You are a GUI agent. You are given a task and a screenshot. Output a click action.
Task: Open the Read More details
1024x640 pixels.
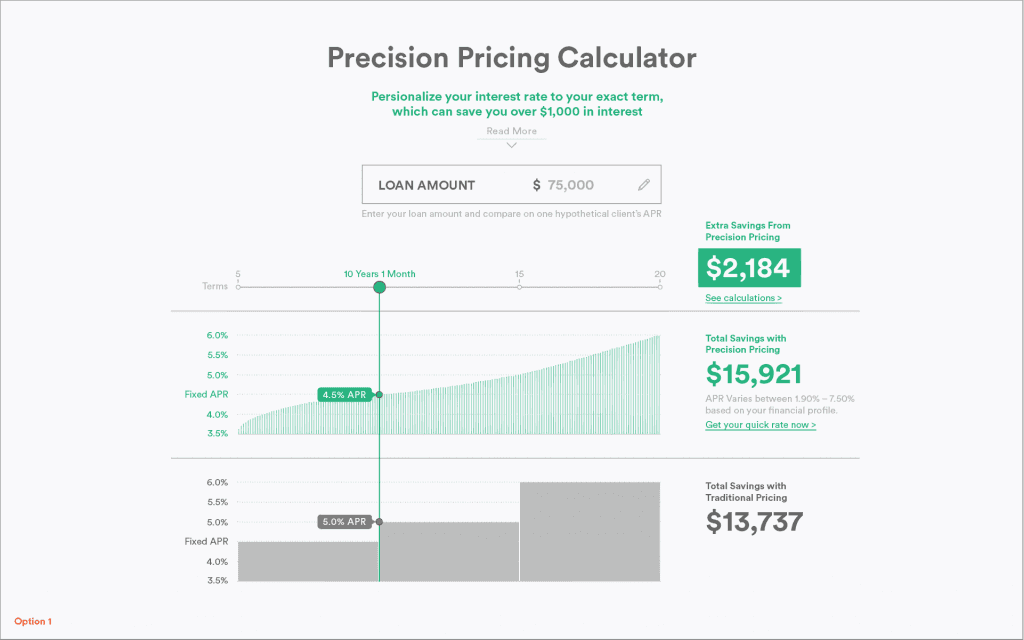coord(511,131)
